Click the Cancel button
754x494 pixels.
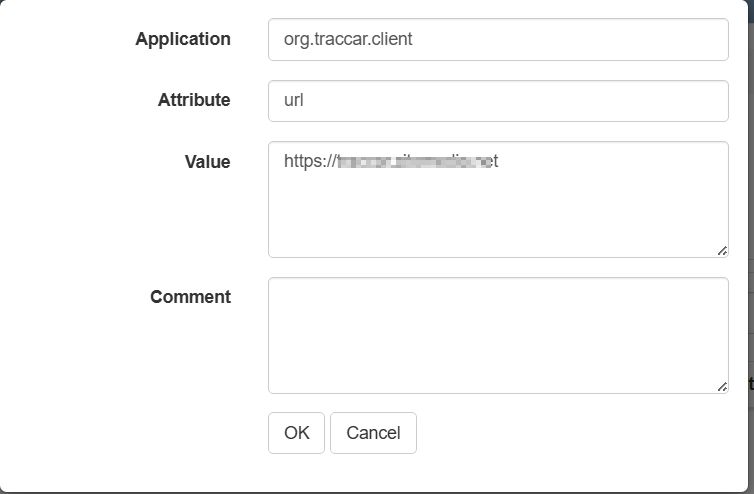[x=373, y=433]
